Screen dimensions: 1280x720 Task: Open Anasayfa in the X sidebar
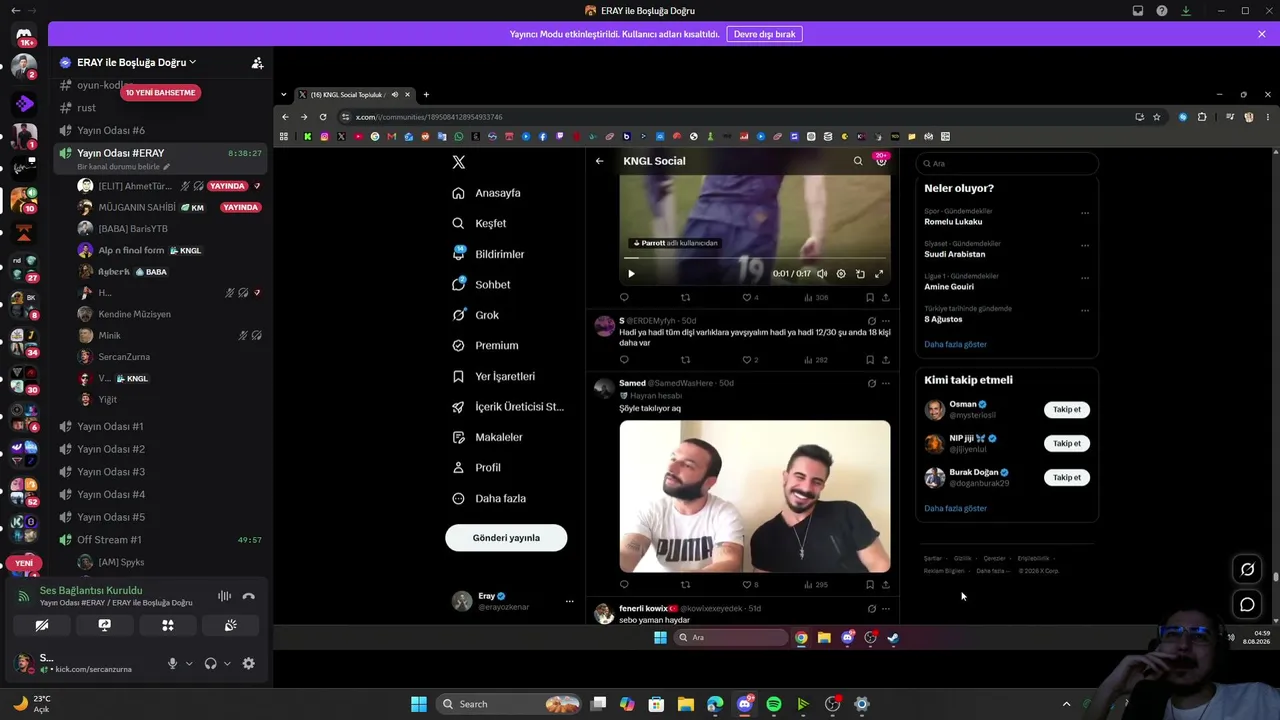tap(486, 193)
